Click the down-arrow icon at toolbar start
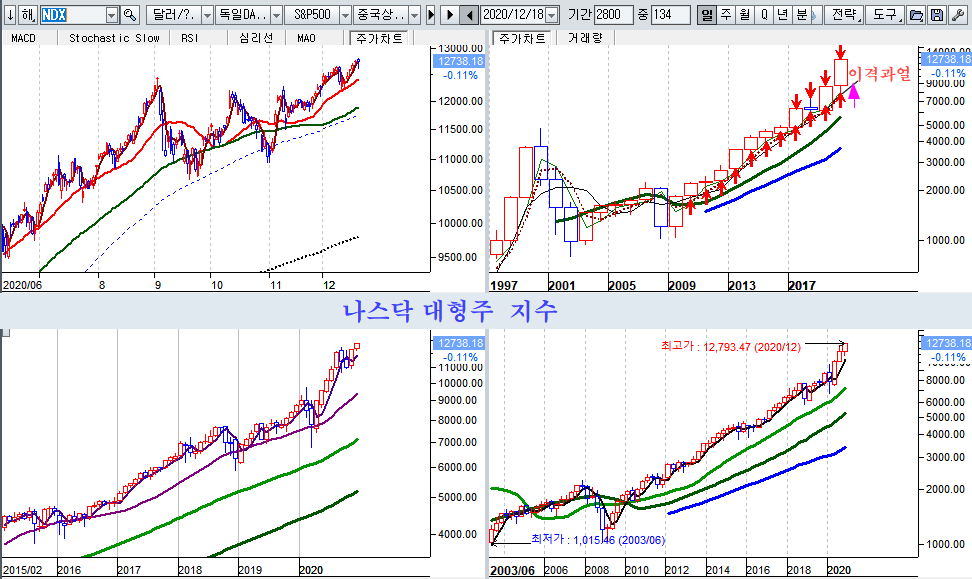This screenshot has height=579, width=972. [x=9, y=14]
